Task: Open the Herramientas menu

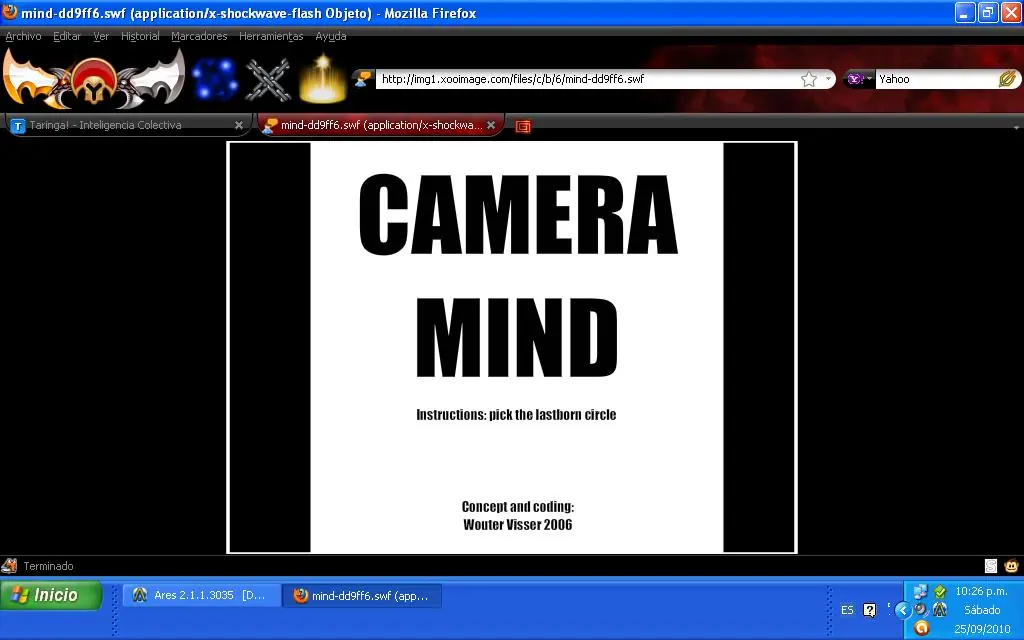Action: [271, 36]
